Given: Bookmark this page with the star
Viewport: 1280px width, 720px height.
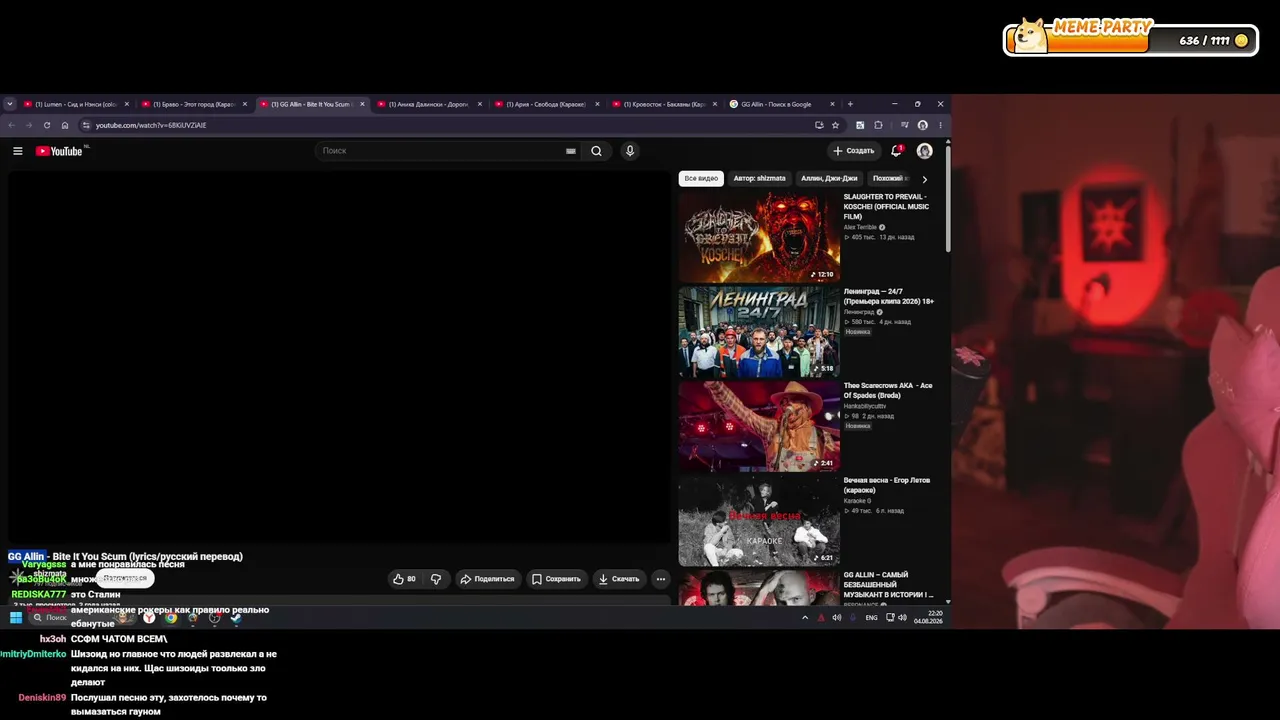Looking at the screenshot, I should click(835, 125).
